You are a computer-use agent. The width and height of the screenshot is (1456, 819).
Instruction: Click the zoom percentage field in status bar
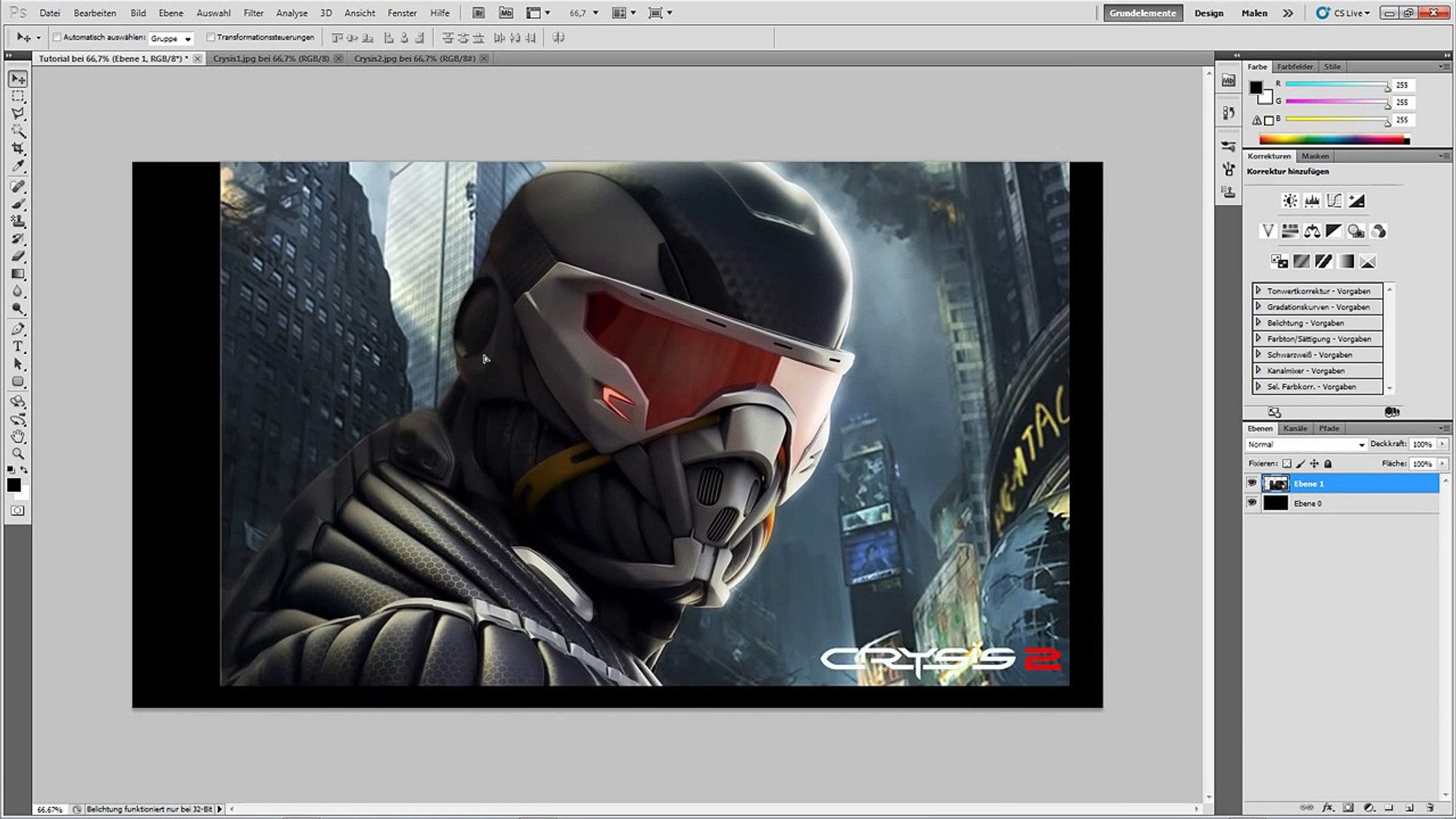pyautogui.click(x=50, y=809)
